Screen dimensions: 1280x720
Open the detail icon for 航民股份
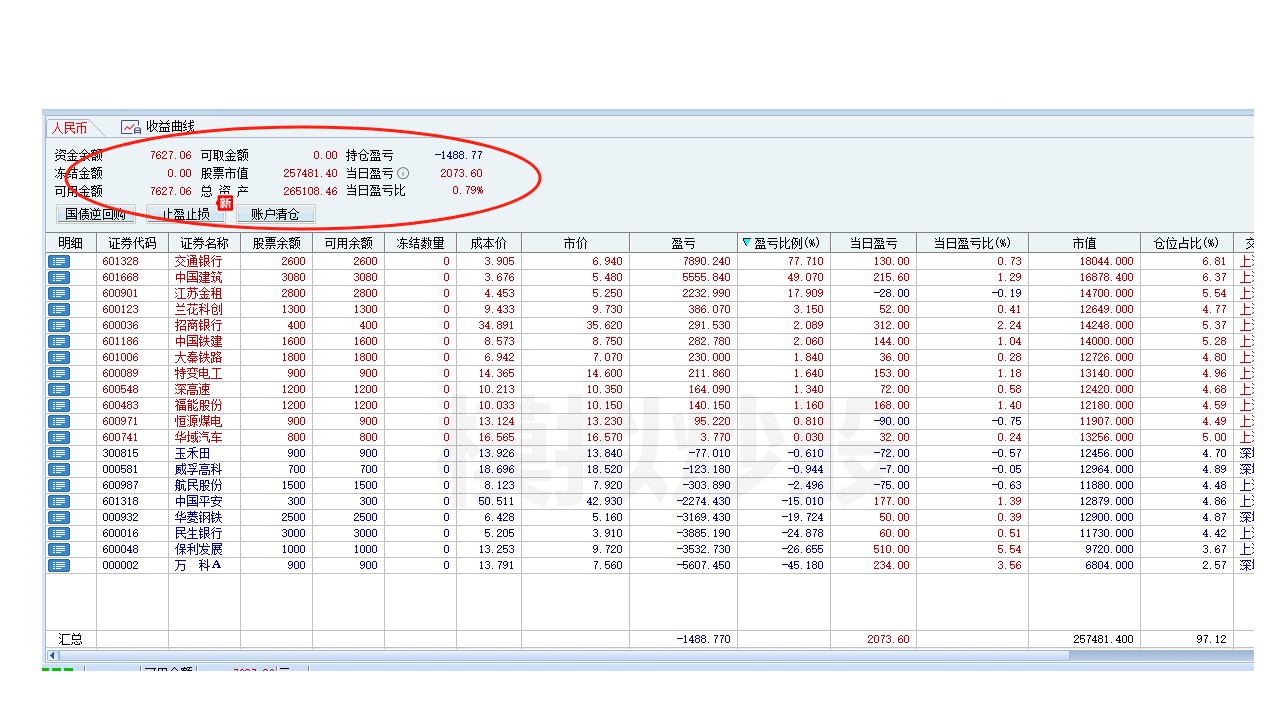pyautogui.click(x=59, y=485)
